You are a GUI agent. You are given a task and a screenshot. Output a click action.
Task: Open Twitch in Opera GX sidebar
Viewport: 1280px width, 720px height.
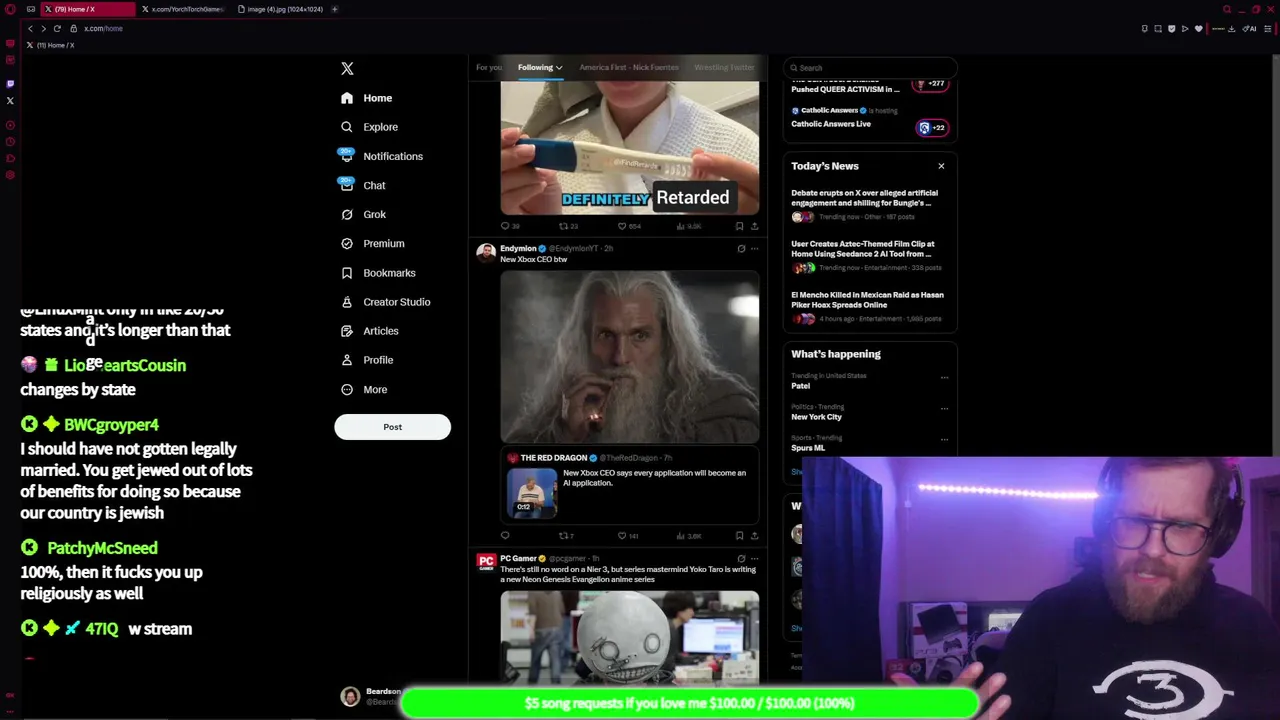pyautogui.click(x=10, y=84)
